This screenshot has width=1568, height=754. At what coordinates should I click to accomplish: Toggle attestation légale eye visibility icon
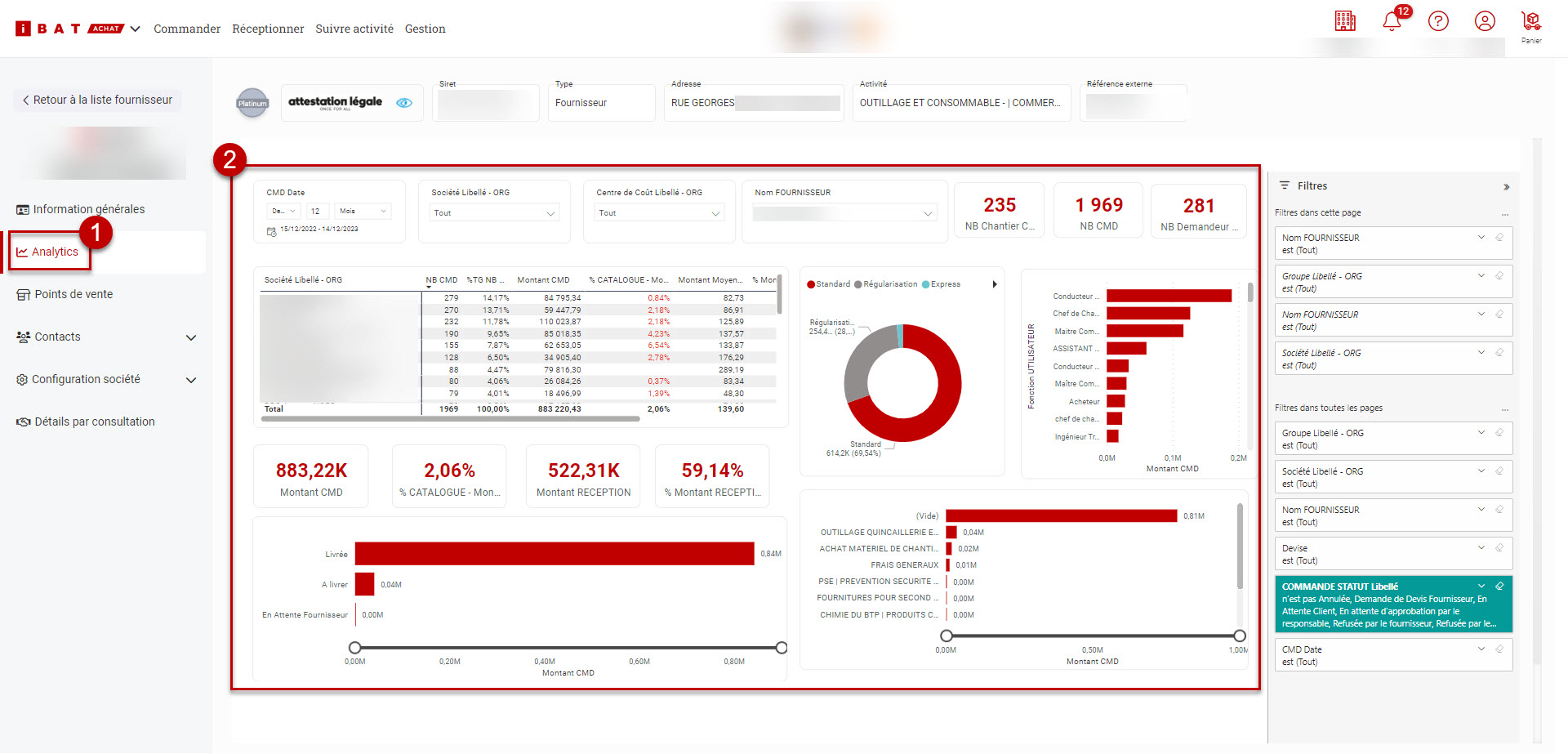point(404,103)
